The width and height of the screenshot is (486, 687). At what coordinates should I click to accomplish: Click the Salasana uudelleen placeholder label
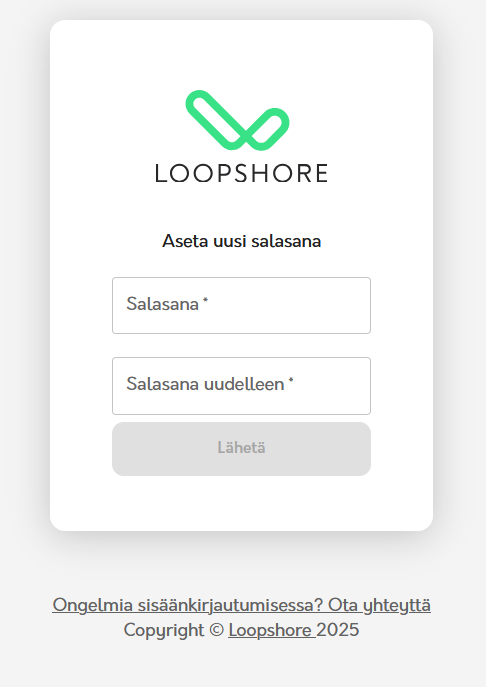(x=205, y=384)
